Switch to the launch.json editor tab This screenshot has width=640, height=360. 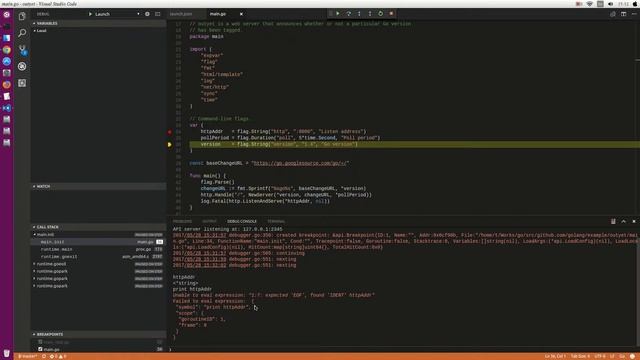click(181, 14)
